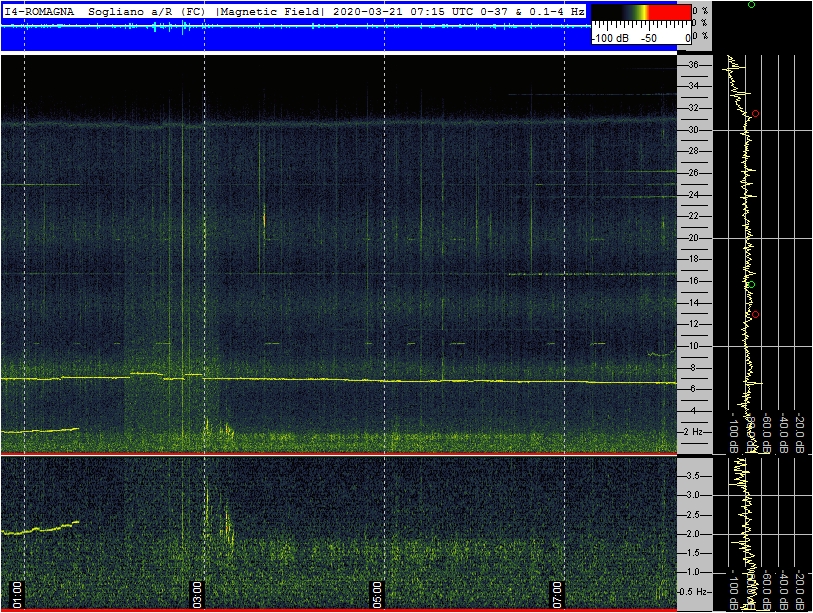Click the 'Sogliano a/R (FC)' location text
The width and height of the screenshot is (813, 613).
[x=147, y=11]
